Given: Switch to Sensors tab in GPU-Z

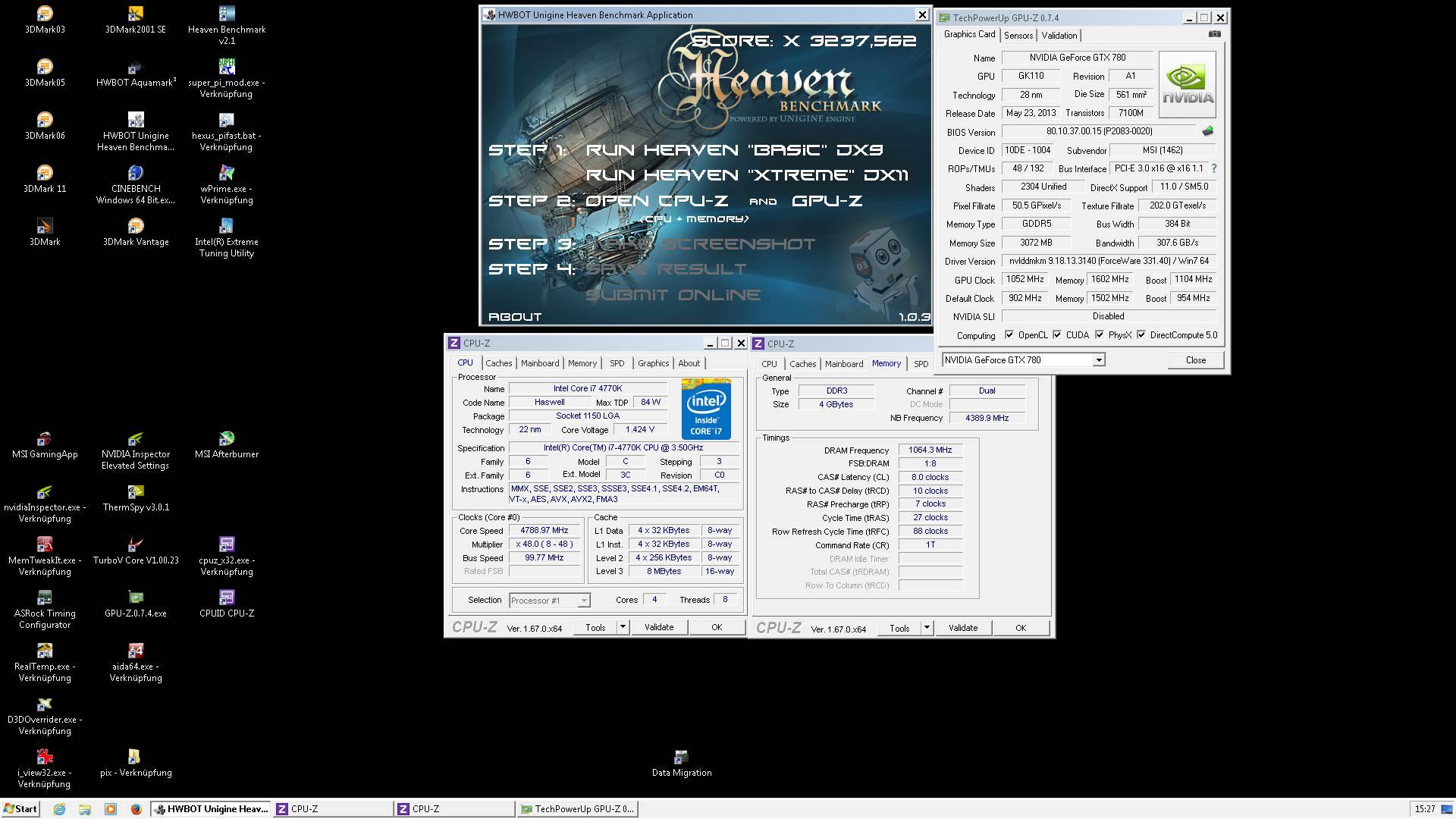Looking at the screenshot, I should pos(1018,36).
